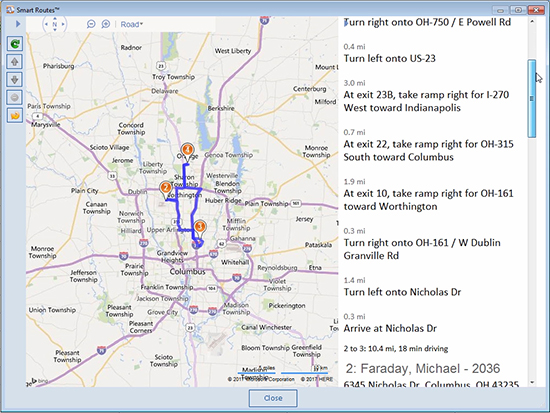Expand the side panel with blue triangle

click(x=18, y=24)
